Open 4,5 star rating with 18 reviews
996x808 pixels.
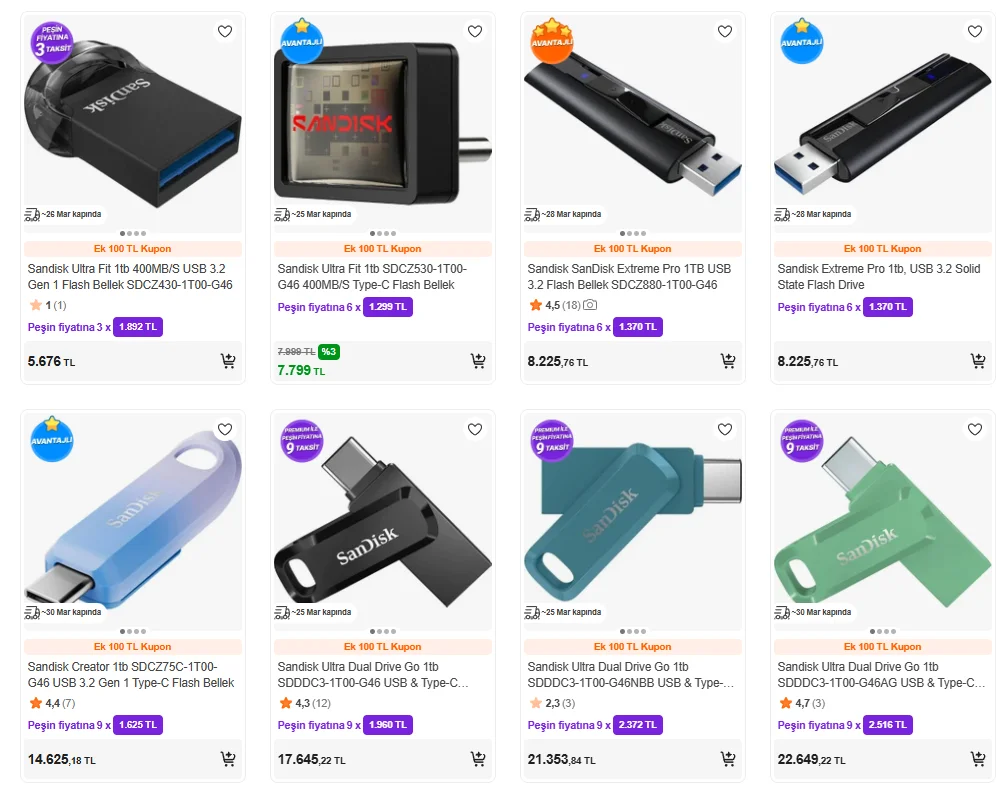click(562, 305)
